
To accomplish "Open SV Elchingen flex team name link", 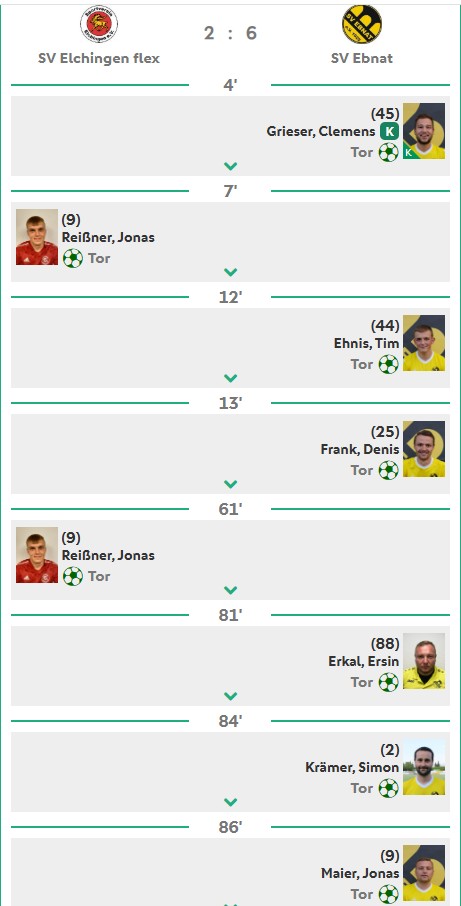I will (x=99, y=58).
